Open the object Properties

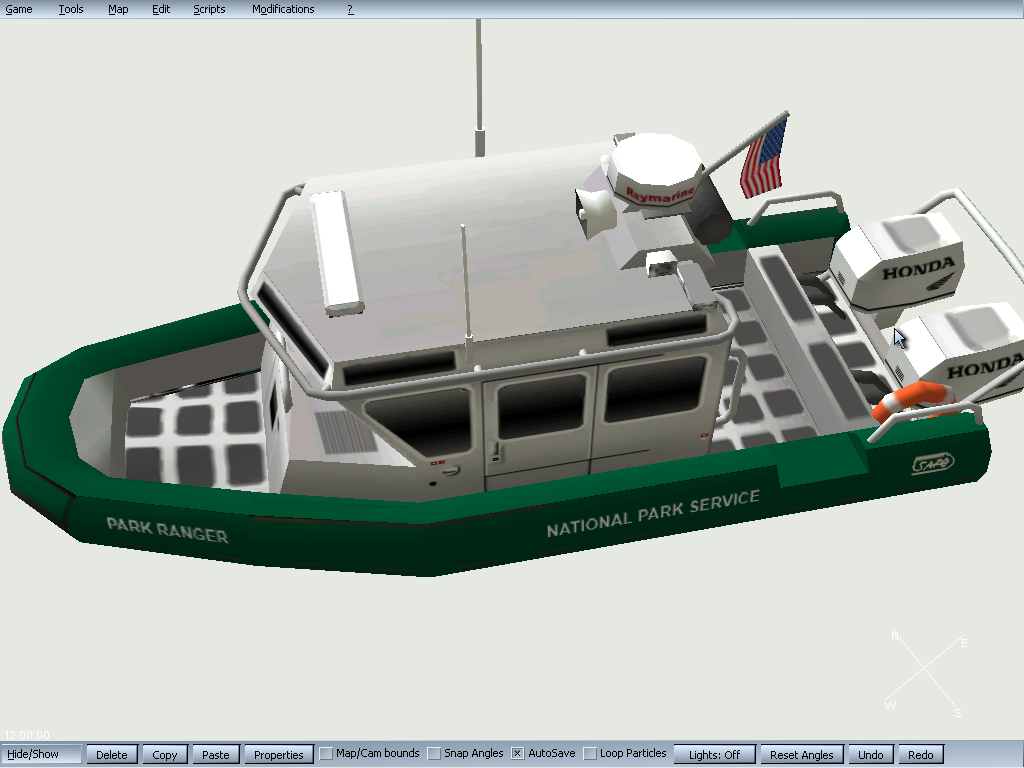pos(278,754)
